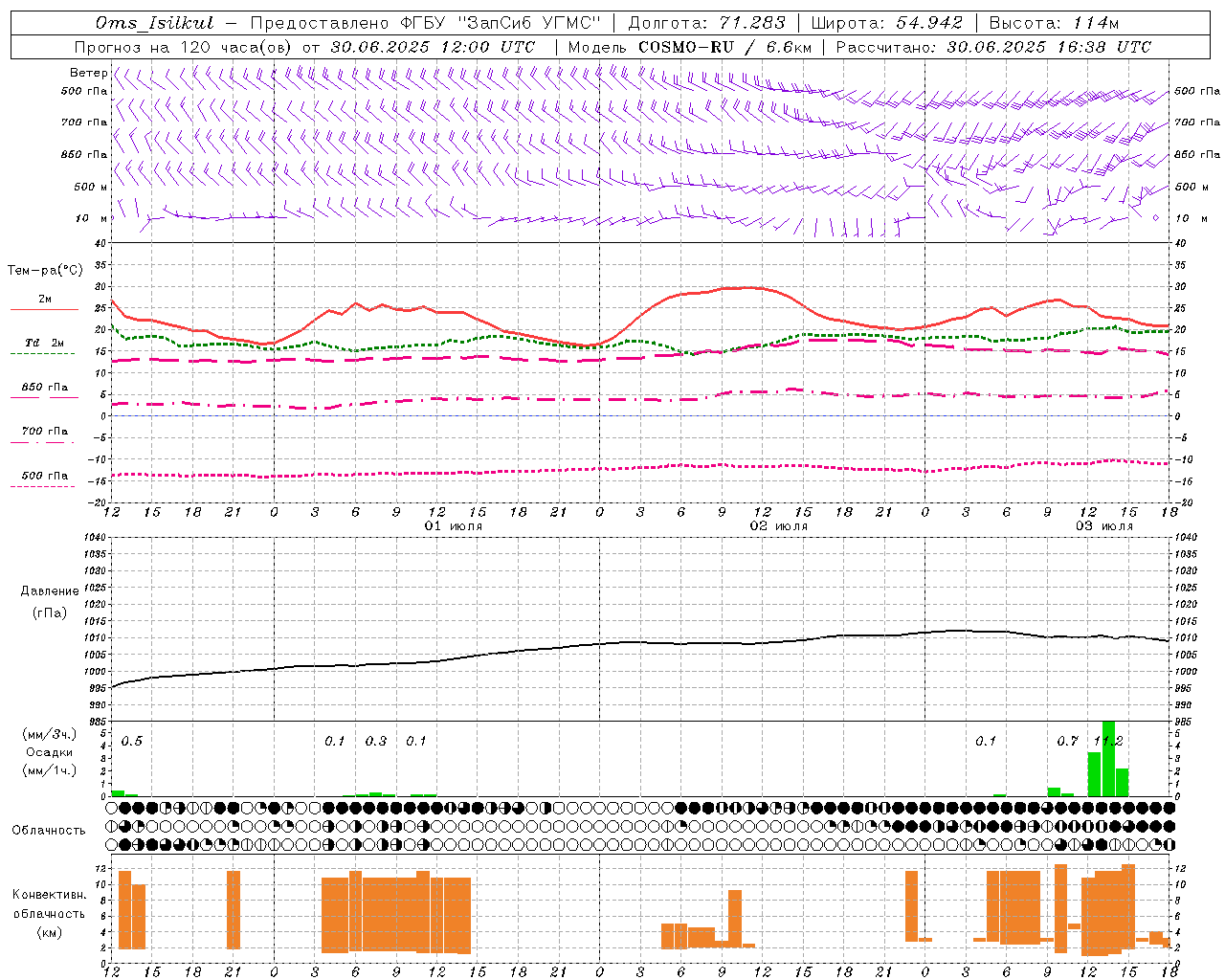Click the 0.3 precipitation value
1225x980 pixels.
(x=376, y=742)
